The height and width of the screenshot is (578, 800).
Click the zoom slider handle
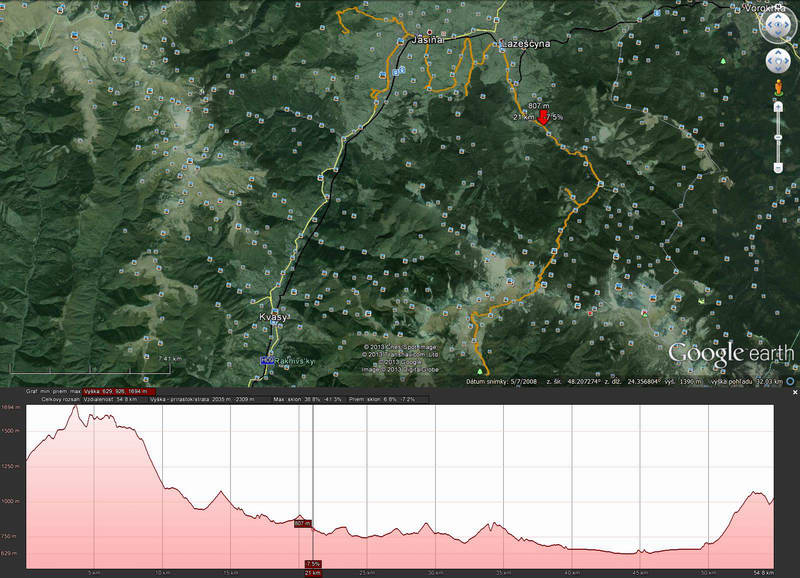778,137
